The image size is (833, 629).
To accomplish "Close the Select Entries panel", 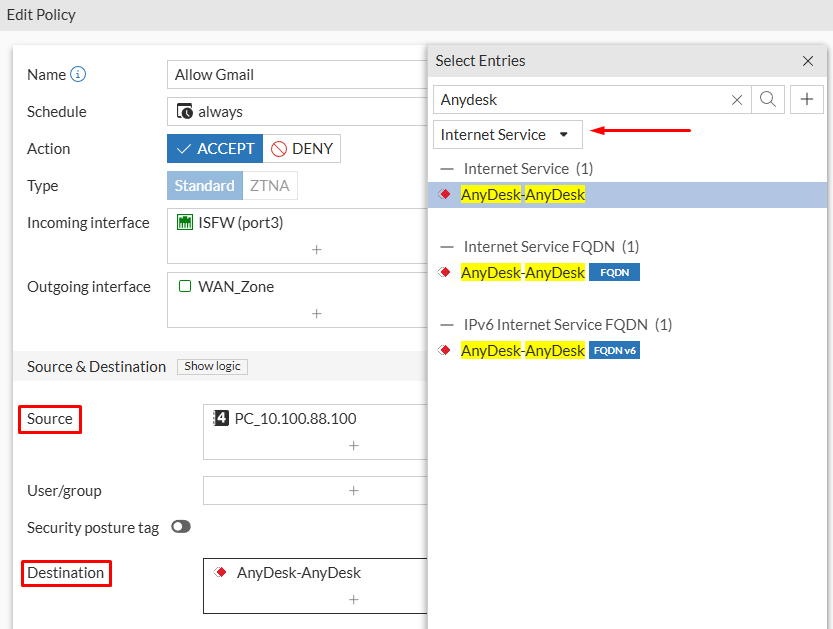I will tap(807, 61).
